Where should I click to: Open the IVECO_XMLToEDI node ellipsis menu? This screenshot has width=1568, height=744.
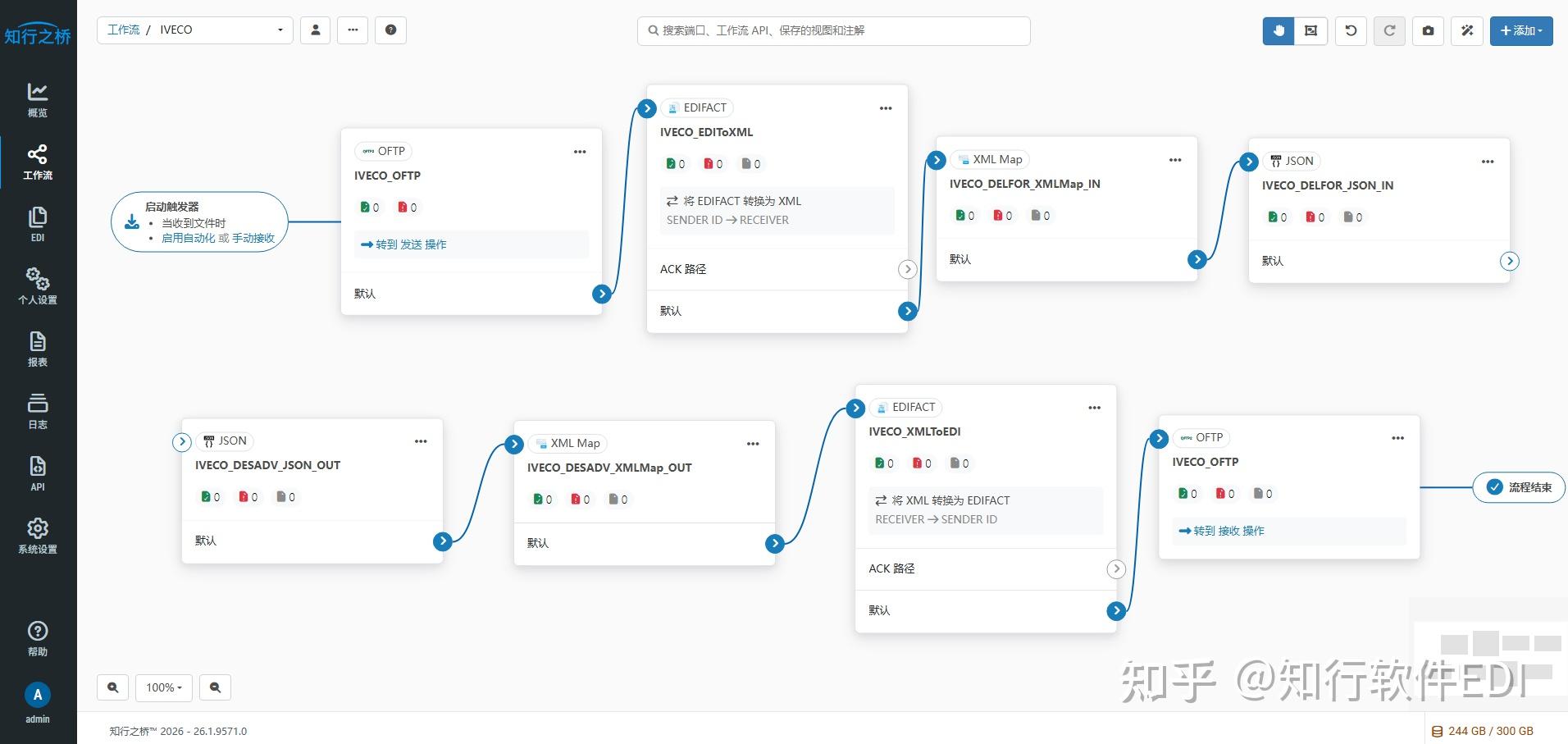1095,408
